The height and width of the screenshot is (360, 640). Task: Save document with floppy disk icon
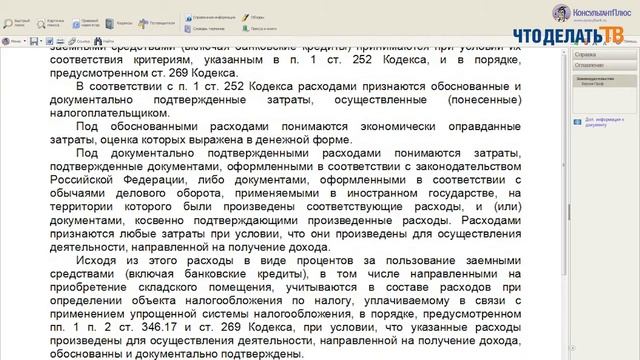pyautogui.click(x=34, y=41)
